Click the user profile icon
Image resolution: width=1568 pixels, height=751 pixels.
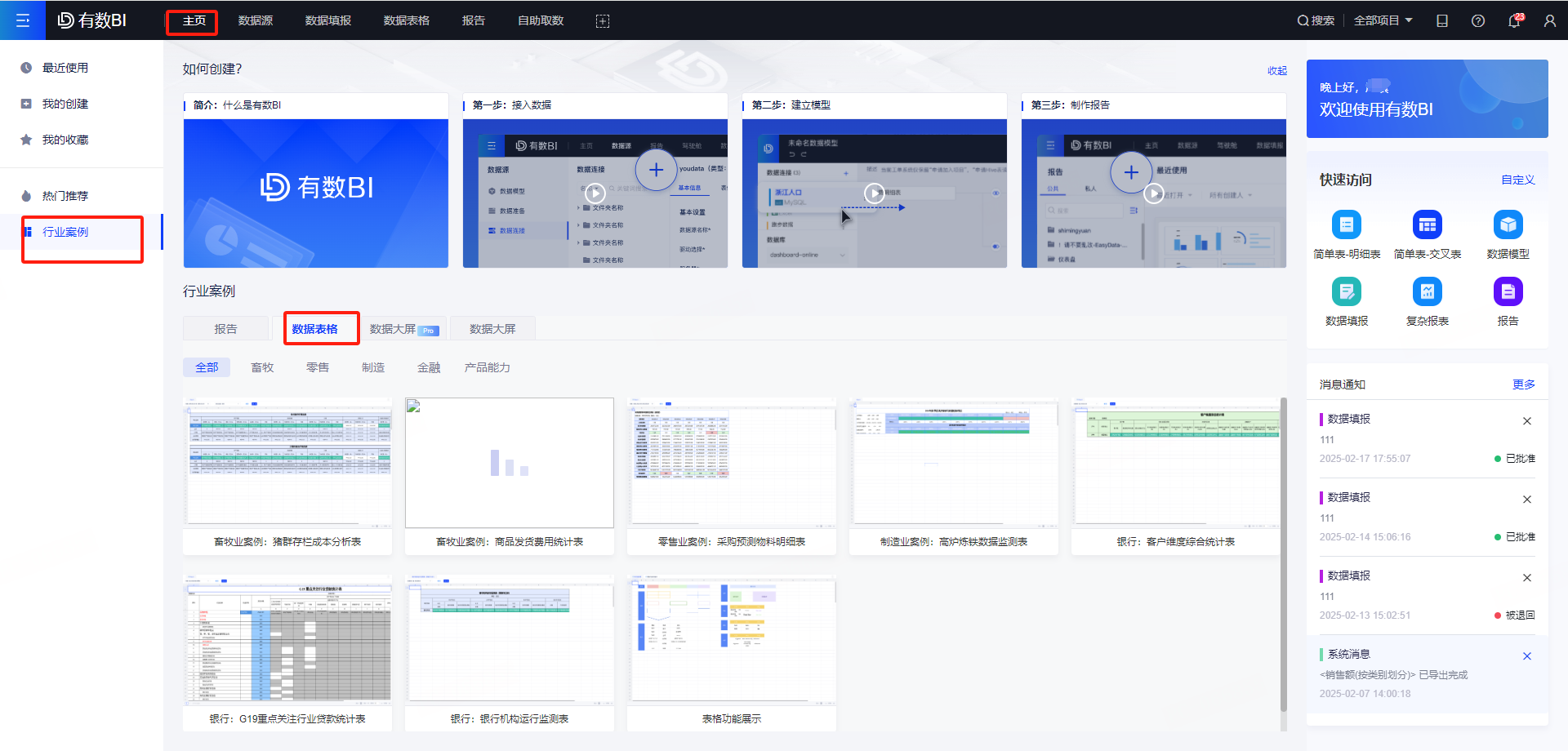tap(1549, 21)
